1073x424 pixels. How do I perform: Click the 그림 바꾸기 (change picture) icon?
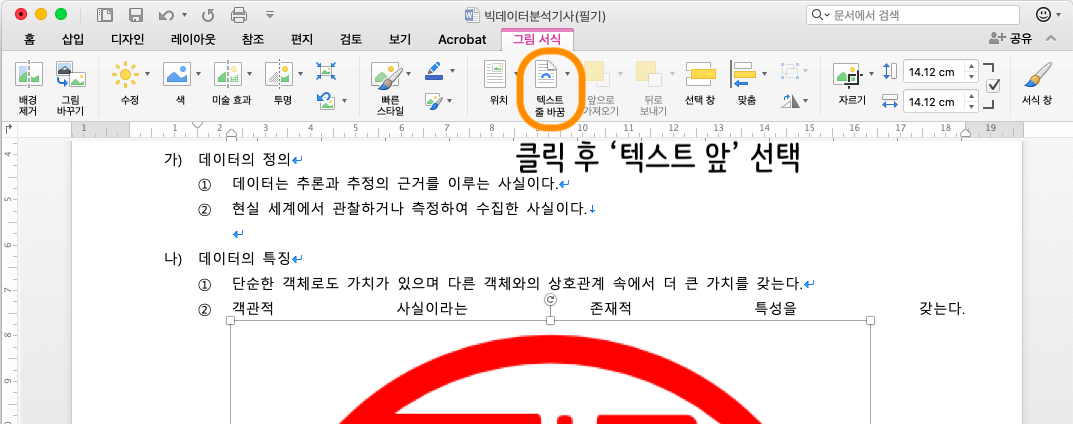71,75
